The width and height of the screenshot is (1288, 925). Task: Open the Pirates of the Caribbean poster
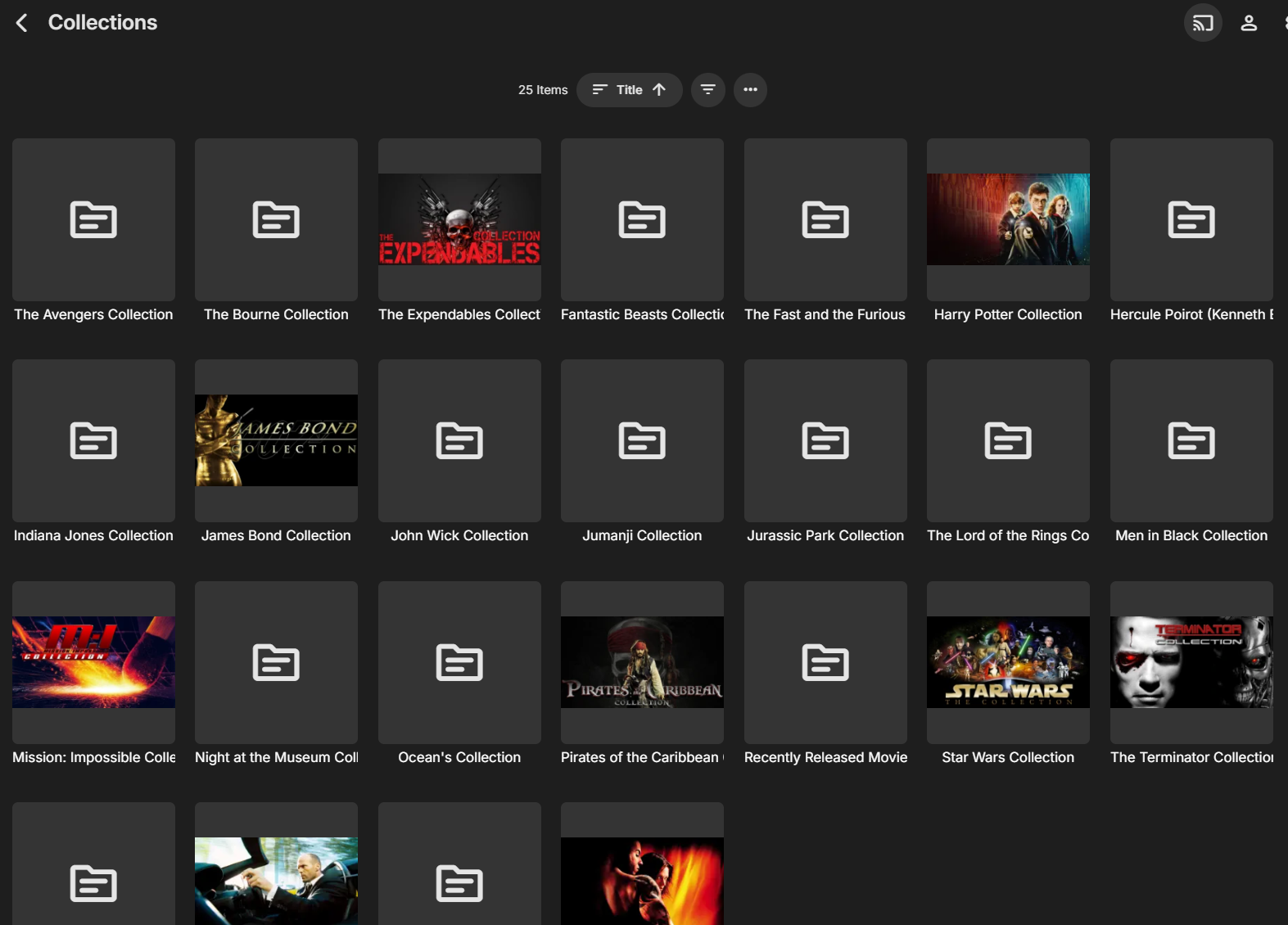[642, 662]
